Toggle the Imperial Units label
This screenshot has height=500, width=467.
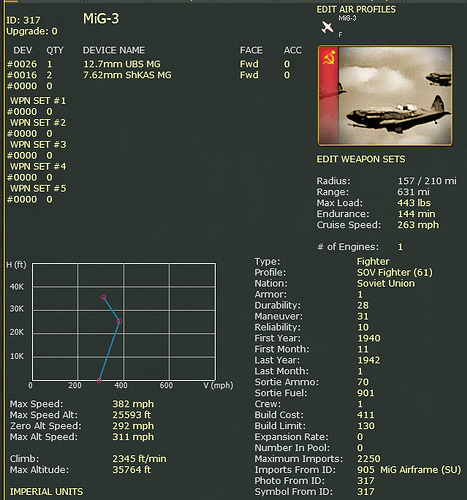tap(46, 492)
